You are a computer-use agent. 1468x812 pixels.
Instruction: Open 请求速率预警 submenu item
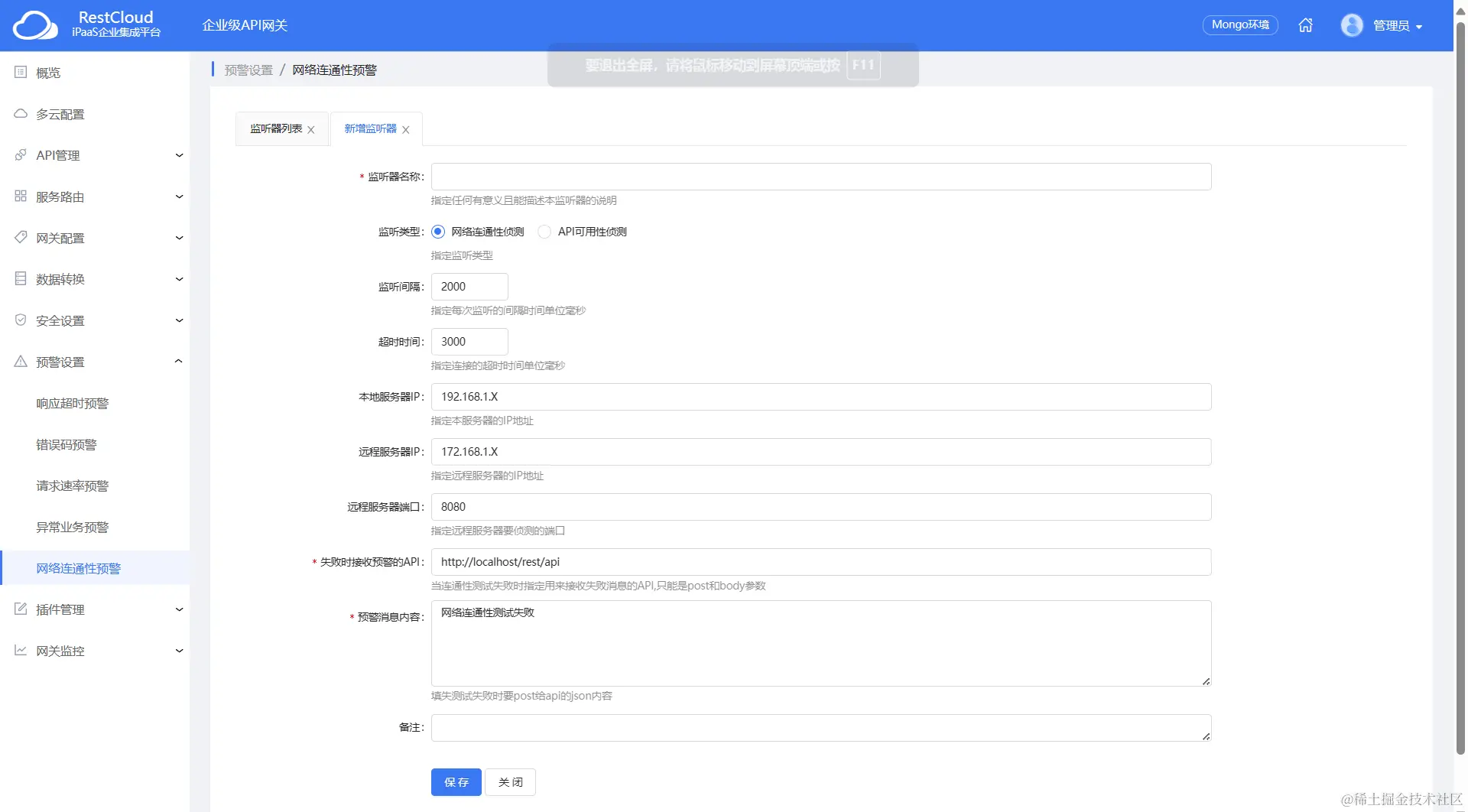tap(73, 486)
